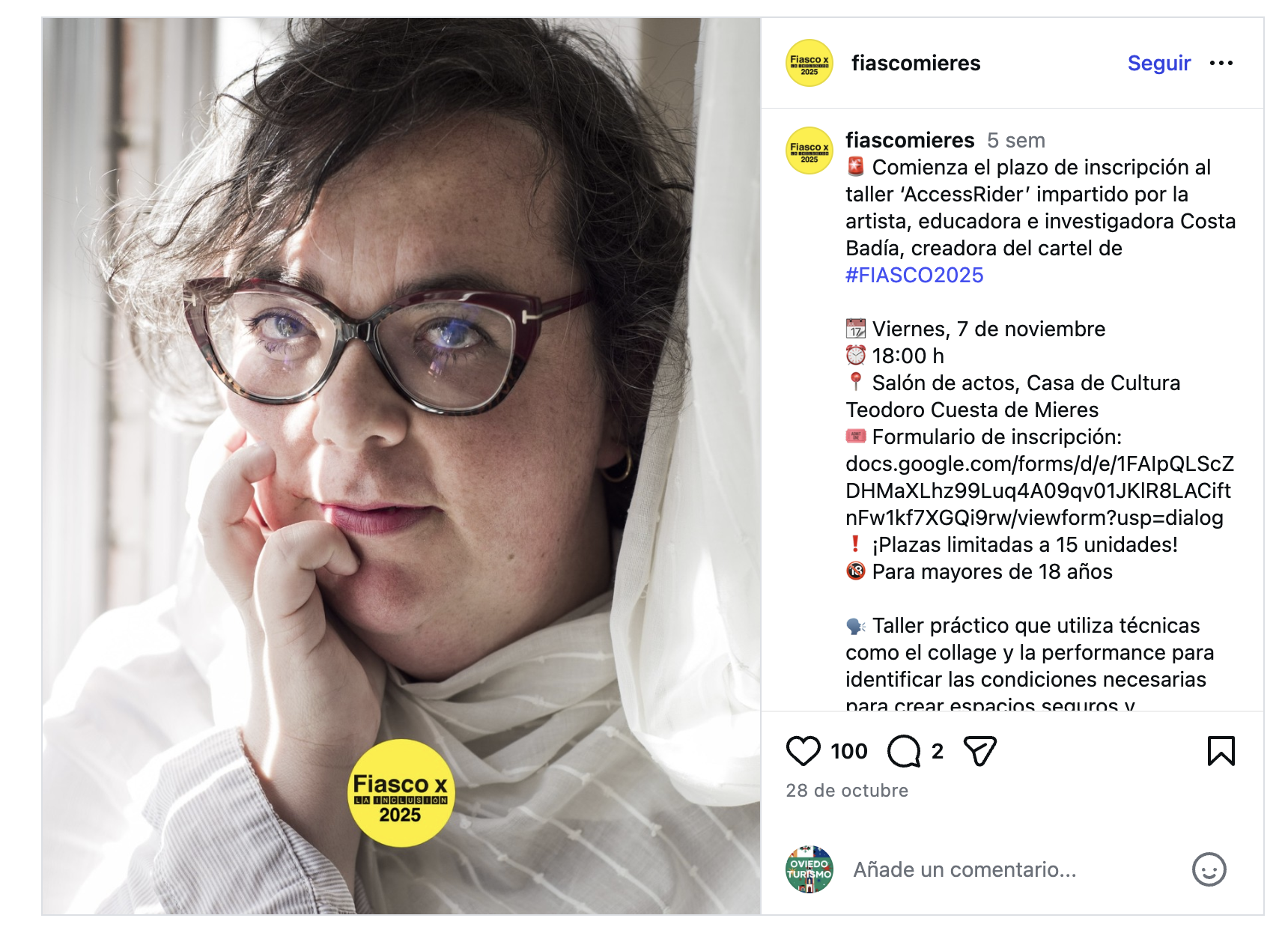Open the '28 de octubre' date link
1288x936 pixels.
[x=847, y=791]
